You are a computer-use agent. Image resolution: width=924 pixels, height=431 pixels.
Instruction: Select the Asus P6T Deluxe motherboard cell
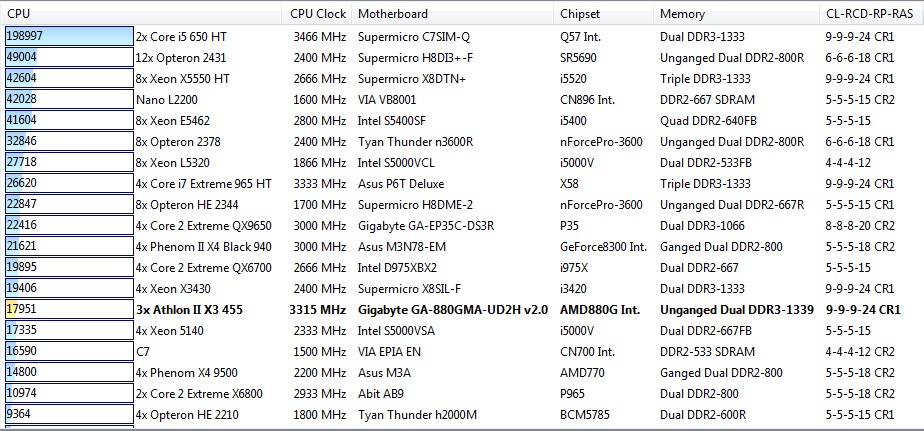tap(401, 183)
